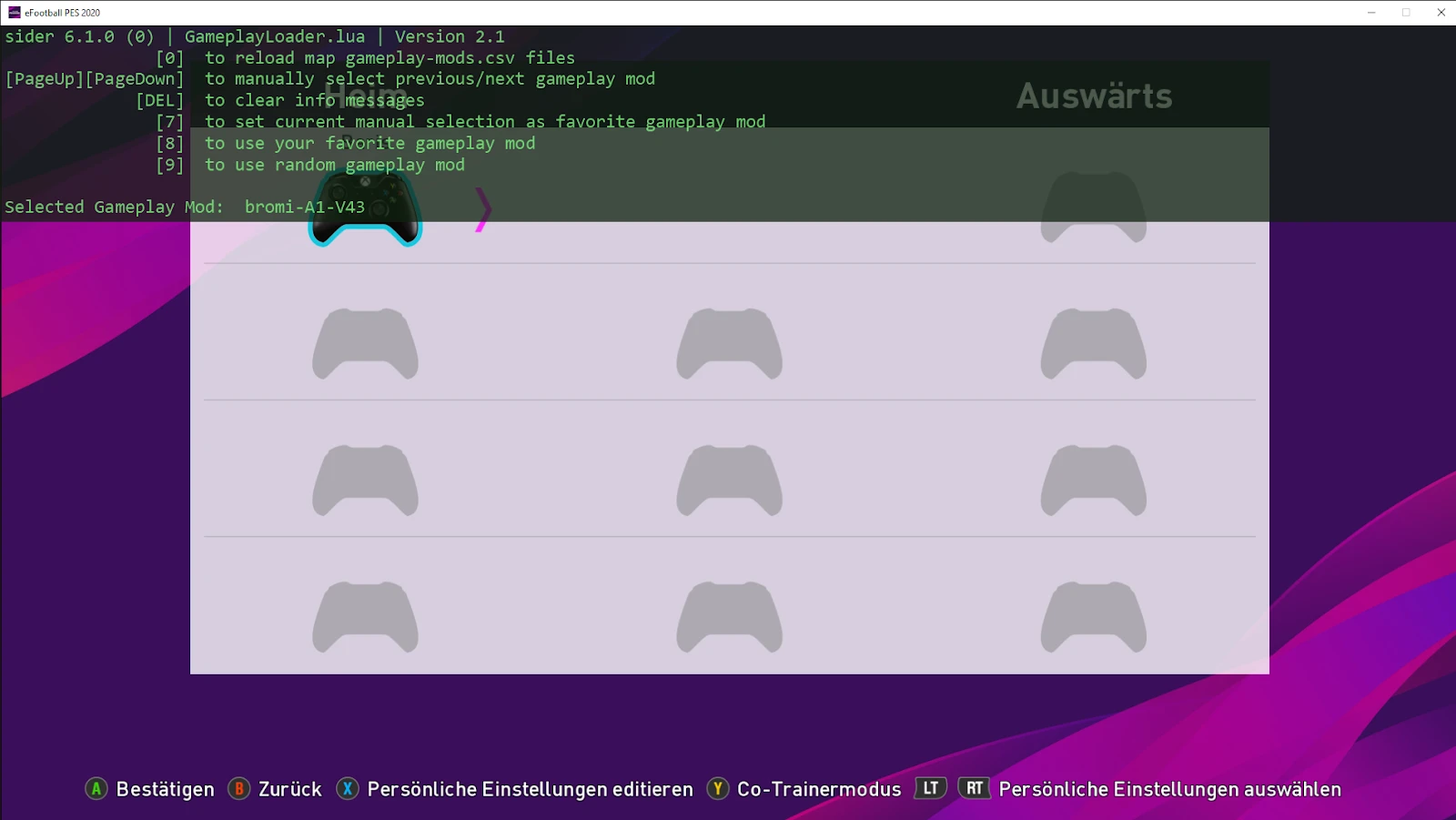1456x820 pixels.
Task: Click the middle controller icon in the bottom row
Action: 729,617
